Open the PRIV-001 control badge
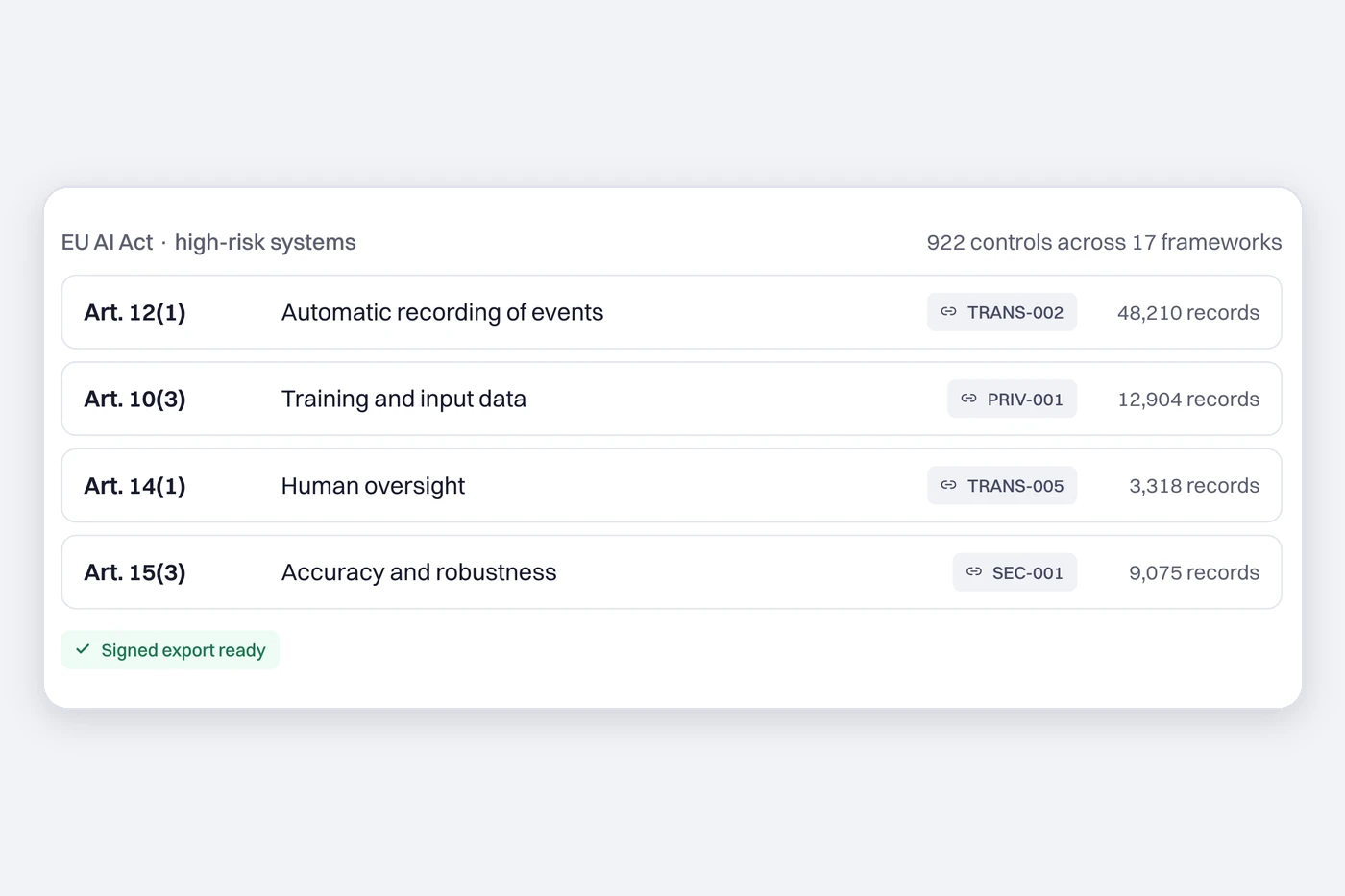The height and width of the screenshot is (896, 1345). click(1012, 399)
